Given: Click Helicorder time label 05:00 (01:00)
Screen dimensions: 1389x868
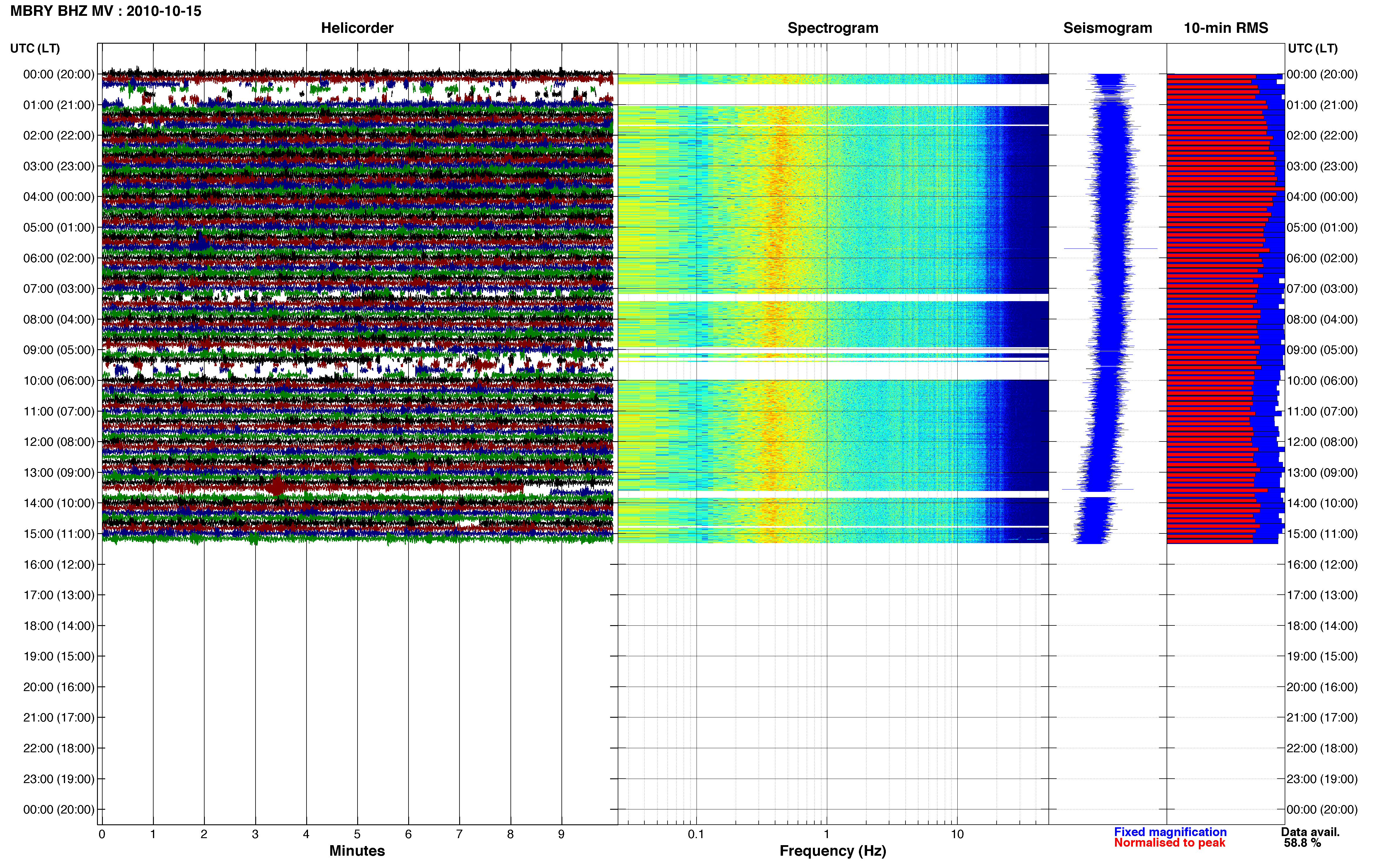Looking at the screenshot, I should pos(59,227).
